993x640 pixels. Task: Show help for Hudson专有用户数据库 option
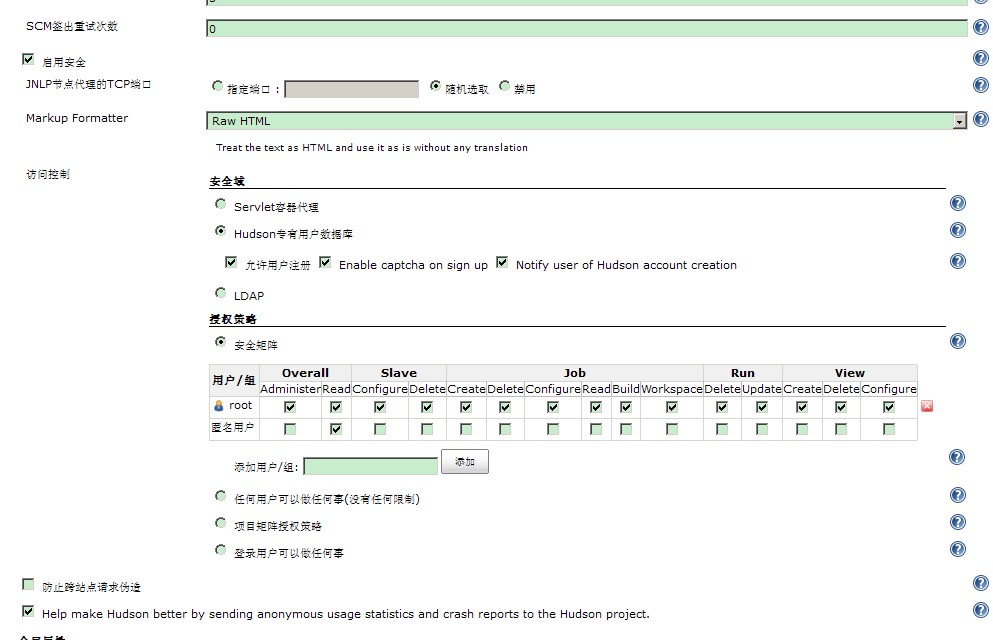tap(958, 230)
